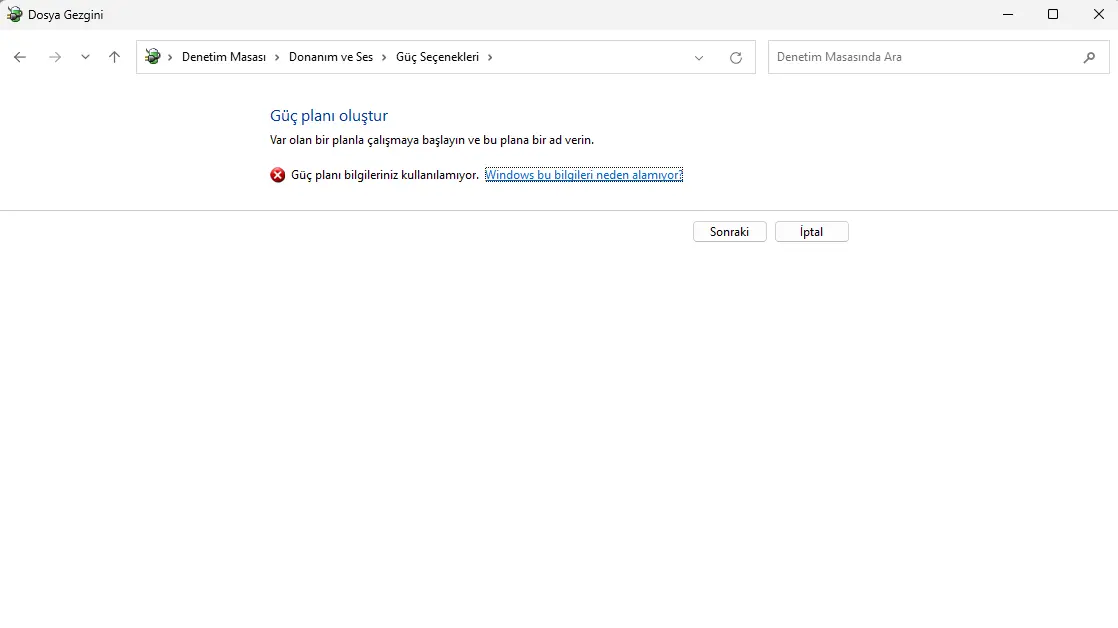This screenshot has height=628, width=1118.
Task: Close the Dosya Gezgini window
Action: point(1098,14)
